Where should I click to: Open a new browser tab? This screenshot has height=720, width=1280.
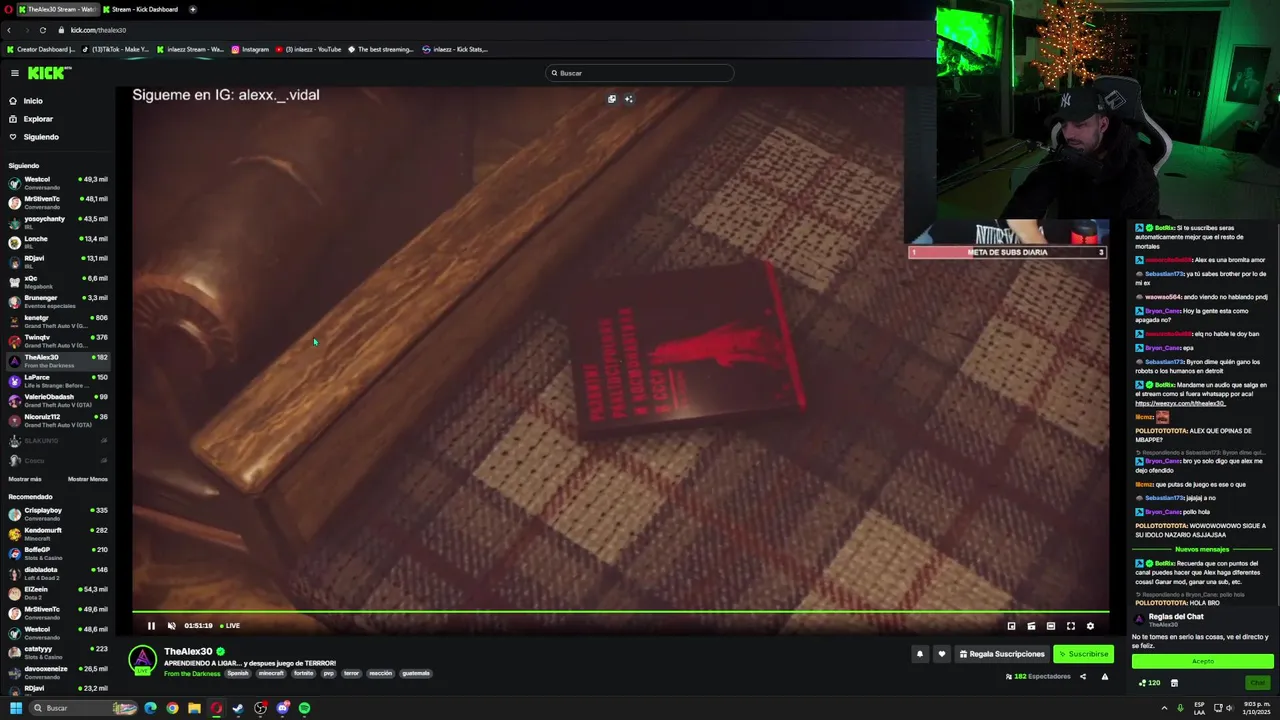pos(193,9)
